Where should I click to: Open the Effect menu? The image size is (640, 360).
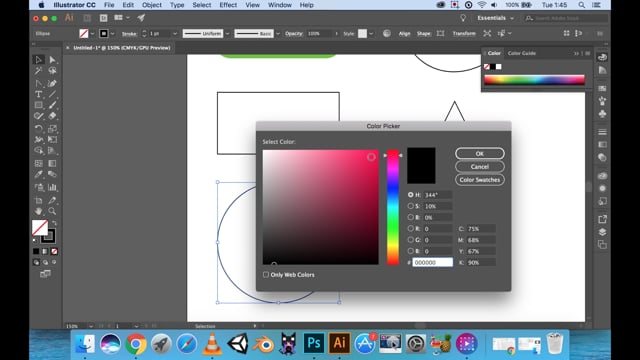pos(228,5)
